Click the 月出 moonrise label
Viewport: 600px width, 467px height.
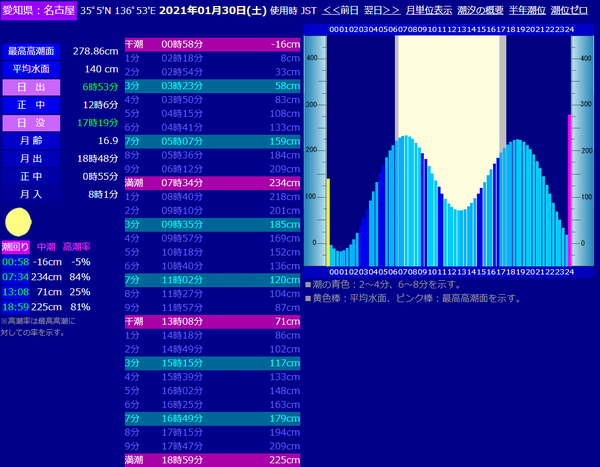click(31, 158)
